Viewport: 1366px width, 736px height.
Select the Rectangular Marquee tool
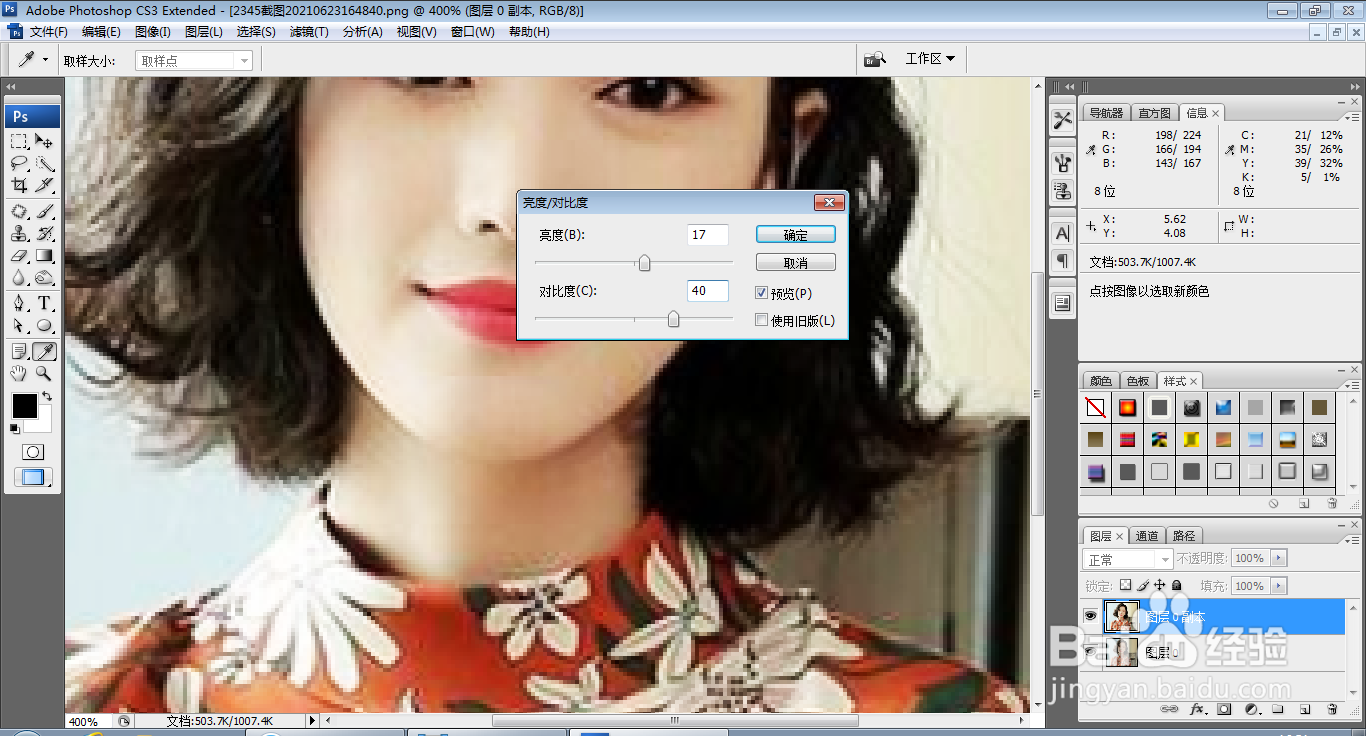coord(19,141)
